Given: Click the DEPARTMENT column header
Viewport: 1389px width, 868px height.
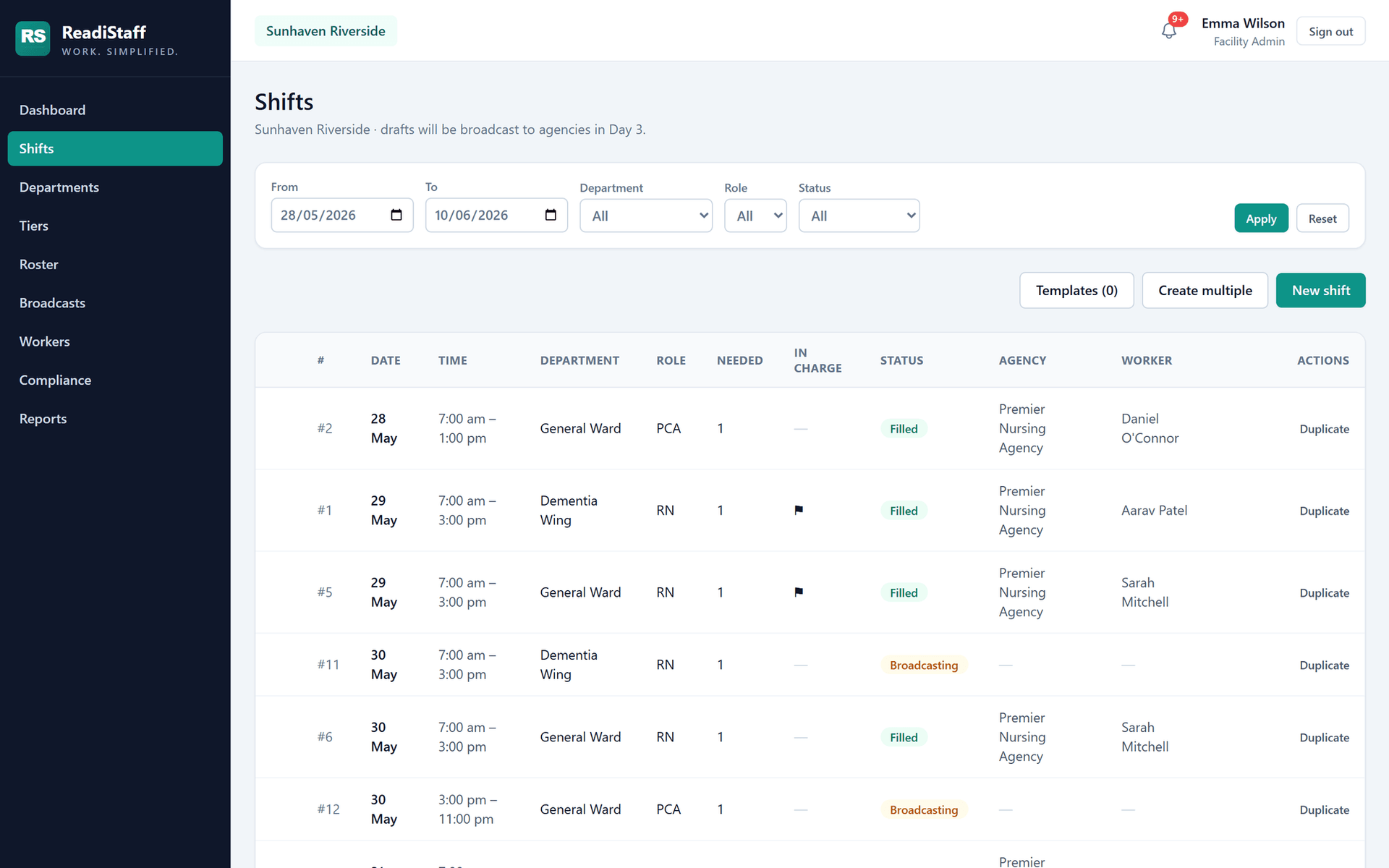Looking at the screenshot, I should pos(579,360).
